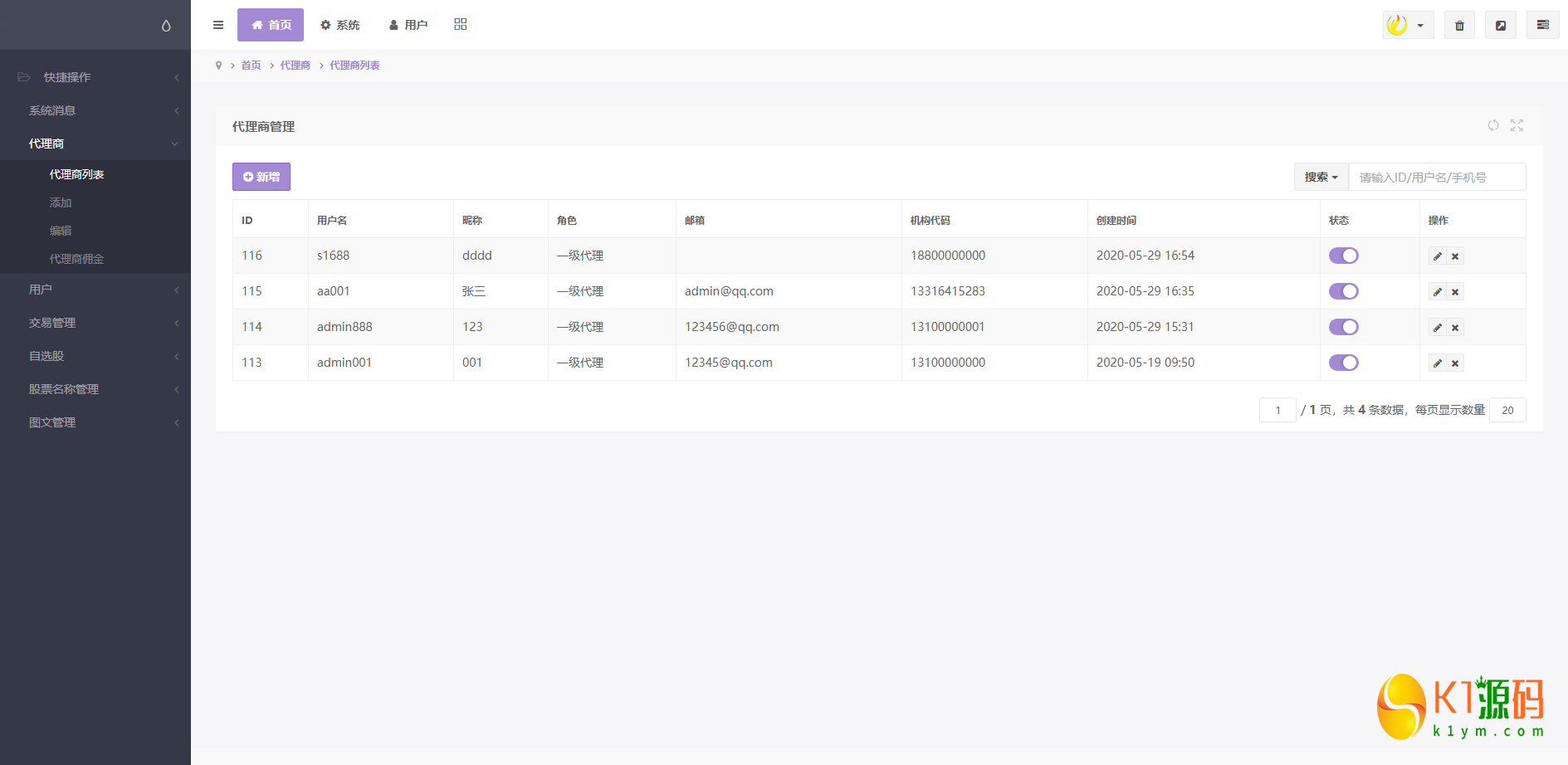Click the page number input field

pyautogui.click(x=1277, y=410)
